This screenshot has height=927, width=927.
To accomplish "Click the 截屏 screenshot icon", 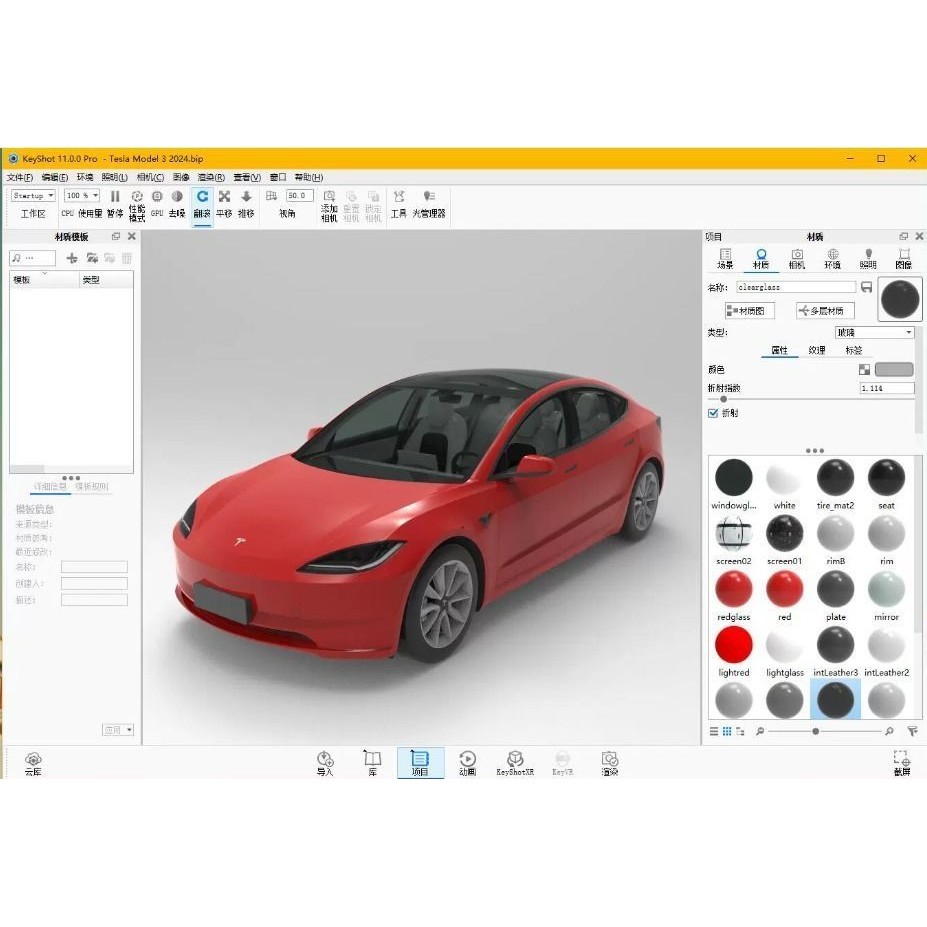I will click(x=902, y=763).
